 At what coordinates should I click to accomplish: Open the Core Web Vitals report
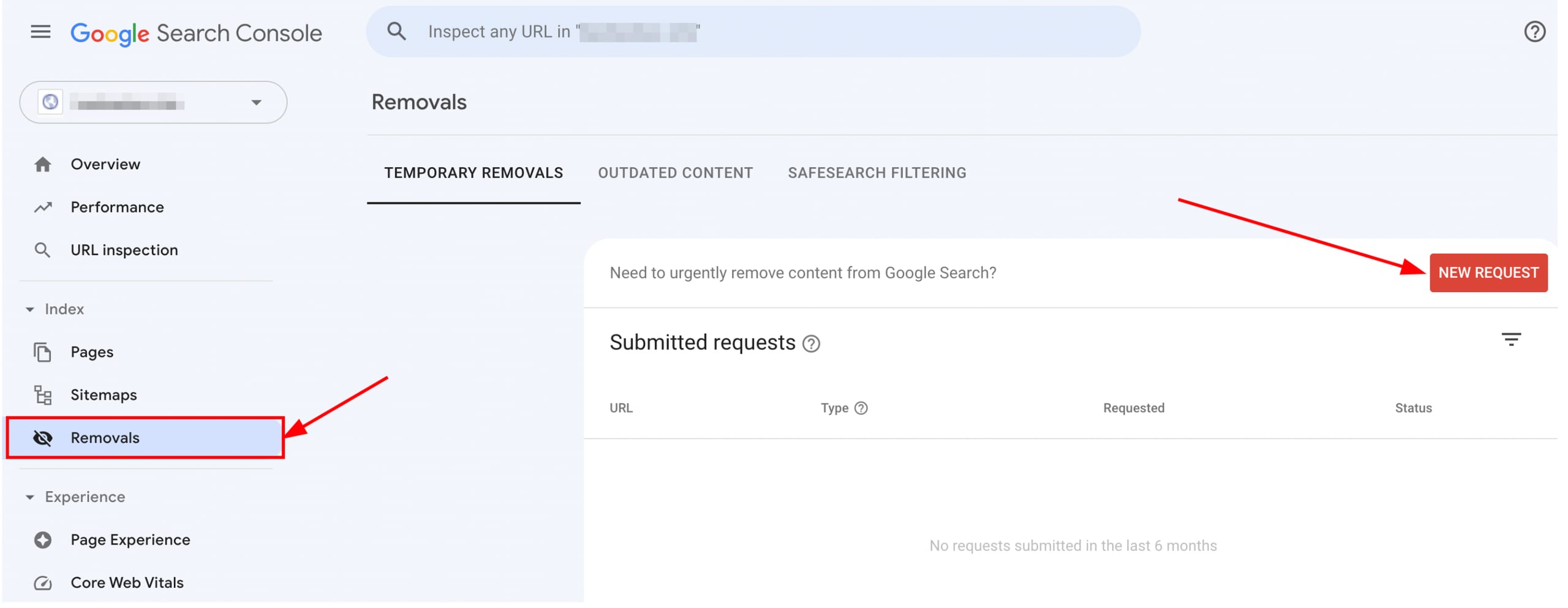[127, 583]
